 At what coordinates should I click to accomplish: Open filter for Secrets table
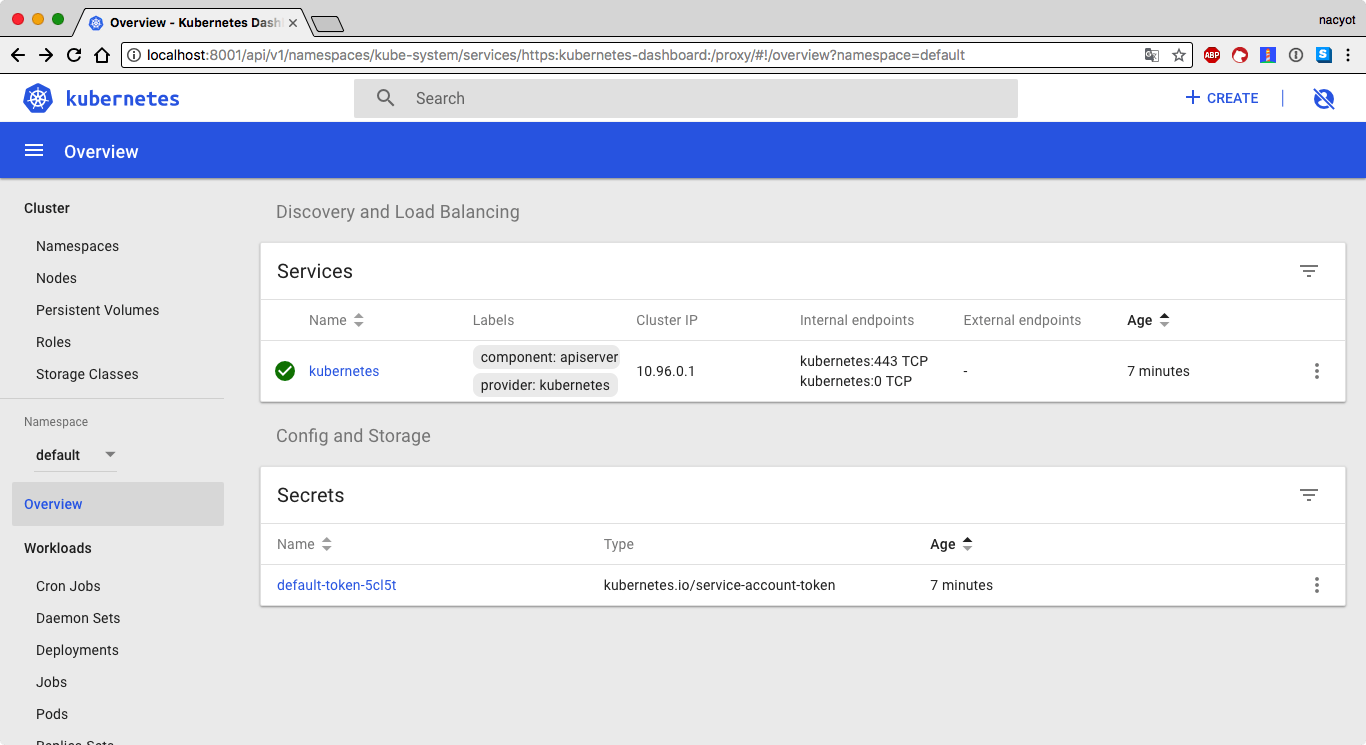click(x=1308, y=495)
